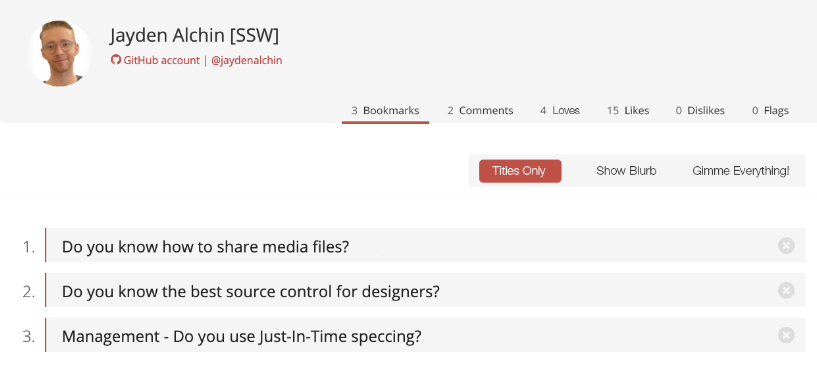Choose the Gimme Everything! view
Image resolution: width=817 pixels, height=374 pixels.
tap(740, 171)
